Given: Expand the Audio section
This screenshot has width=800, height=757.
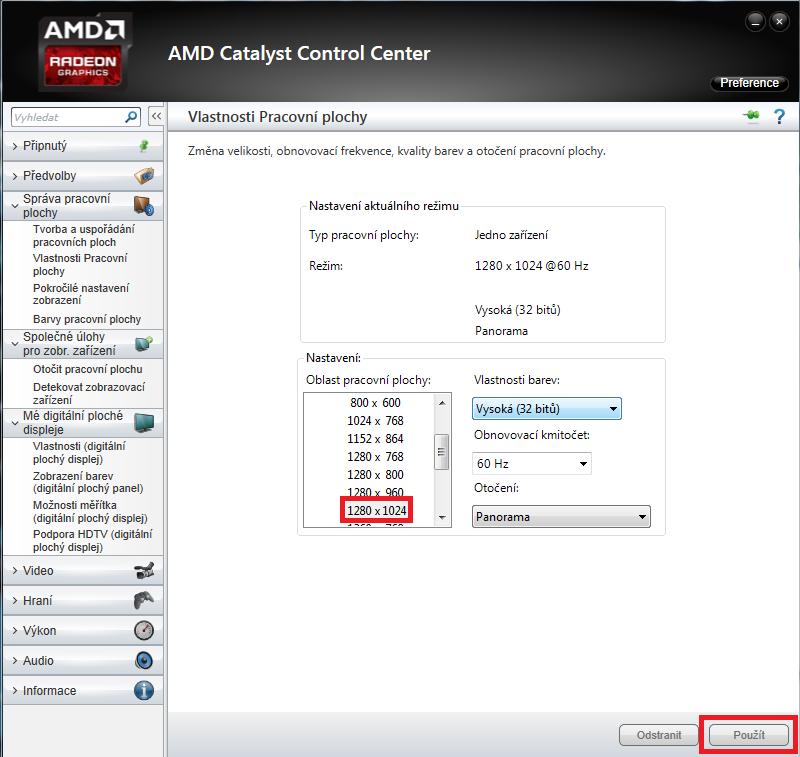Looking at the screenshot, I should (15, 661).
